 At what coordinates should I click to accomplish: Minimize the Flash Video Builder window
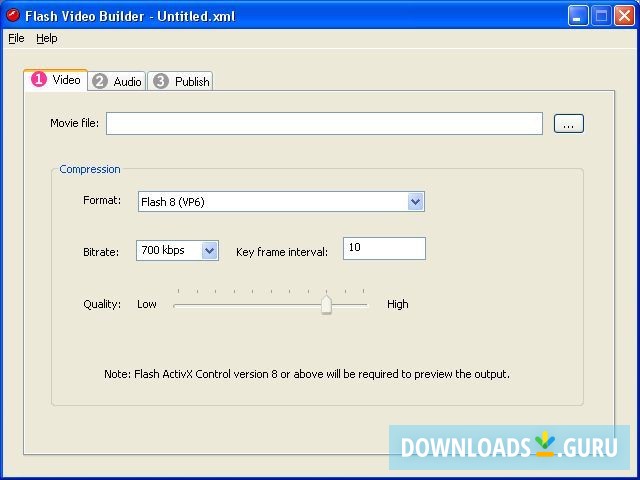(x=578, y=16)
